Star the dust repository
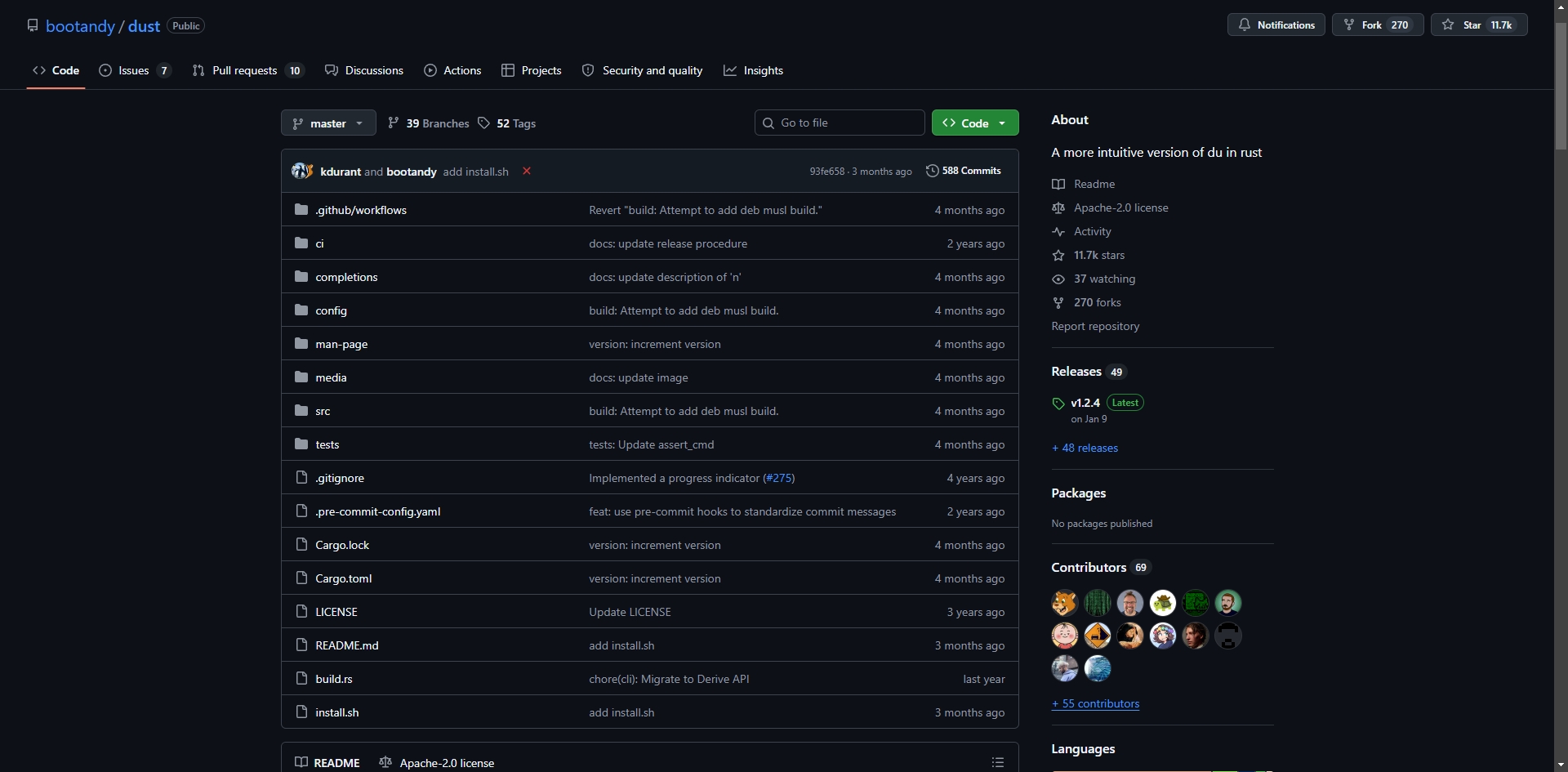This screenshot has width=1568, height=772. coord(1479,25)
